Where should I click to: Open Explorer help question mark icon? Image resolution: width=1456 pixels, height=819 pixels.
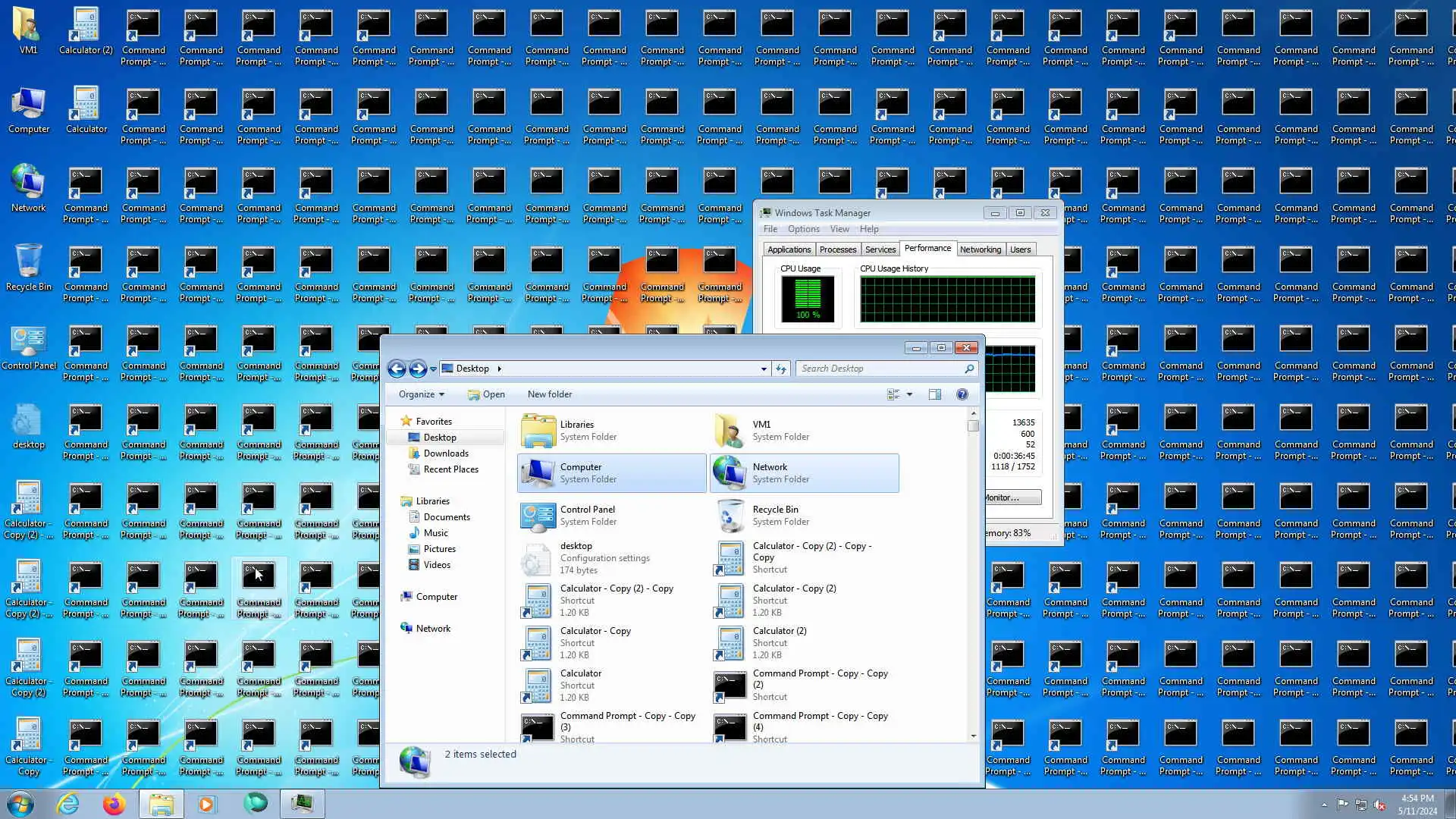pos(962,394)
